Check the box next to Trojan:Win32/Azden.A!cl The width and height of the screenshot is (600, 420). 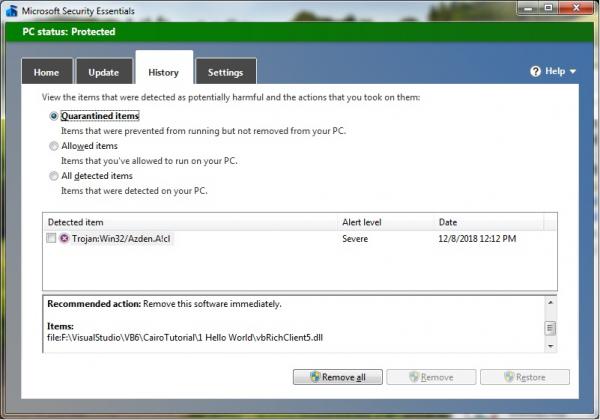pos(51,238)
